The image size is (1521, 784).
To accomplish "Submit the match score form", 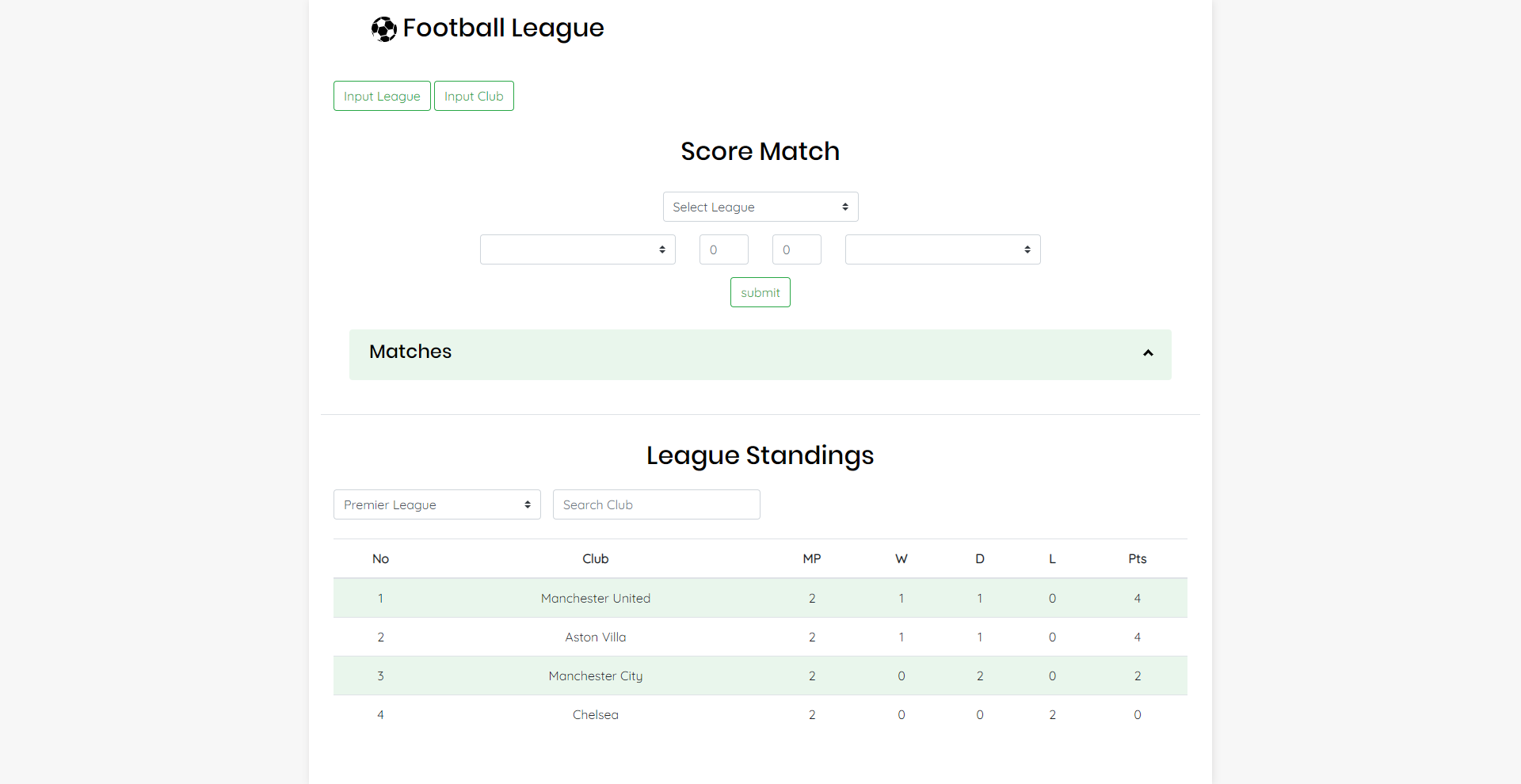I will point(759,291).
